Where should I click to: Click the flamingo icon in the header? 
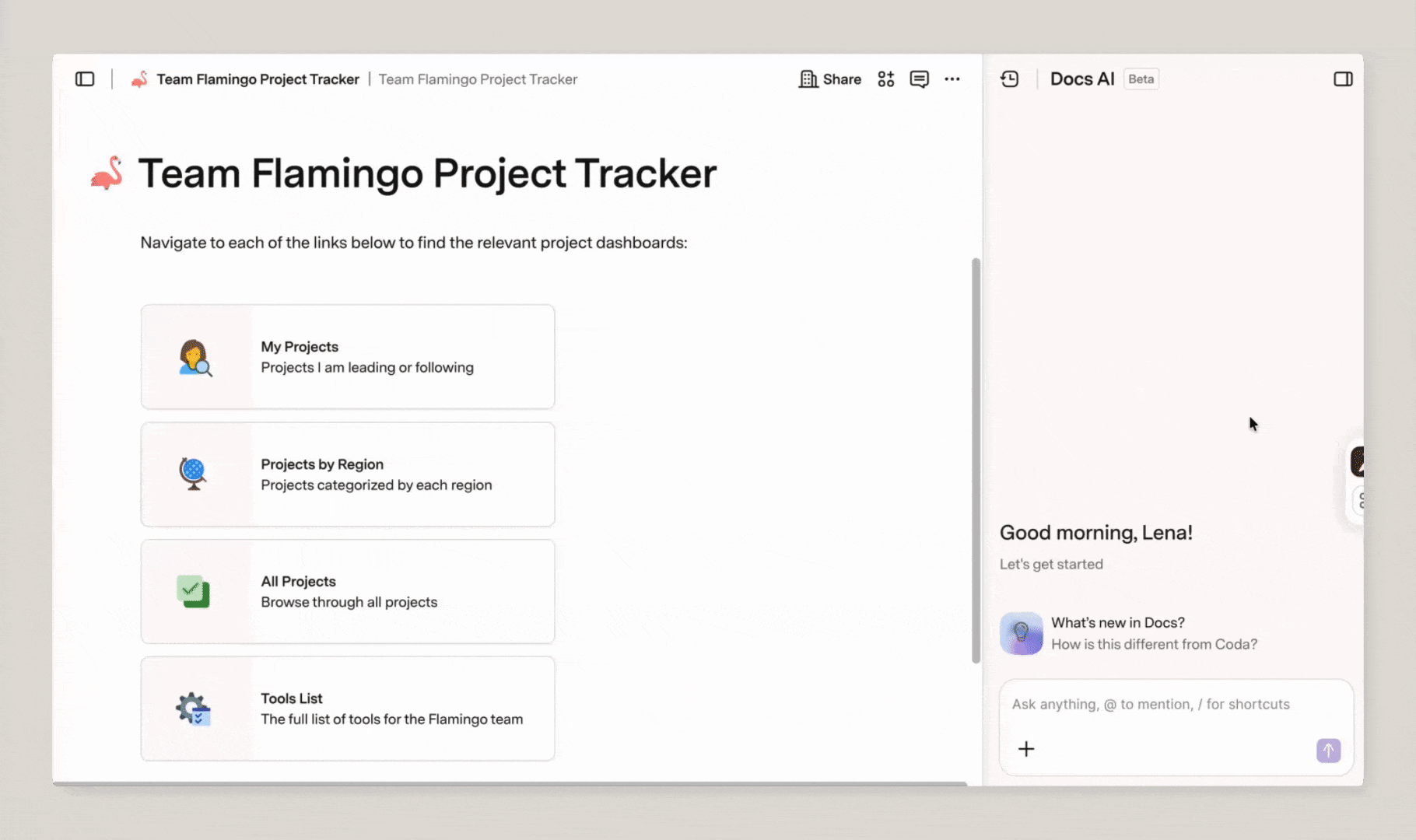139,79
